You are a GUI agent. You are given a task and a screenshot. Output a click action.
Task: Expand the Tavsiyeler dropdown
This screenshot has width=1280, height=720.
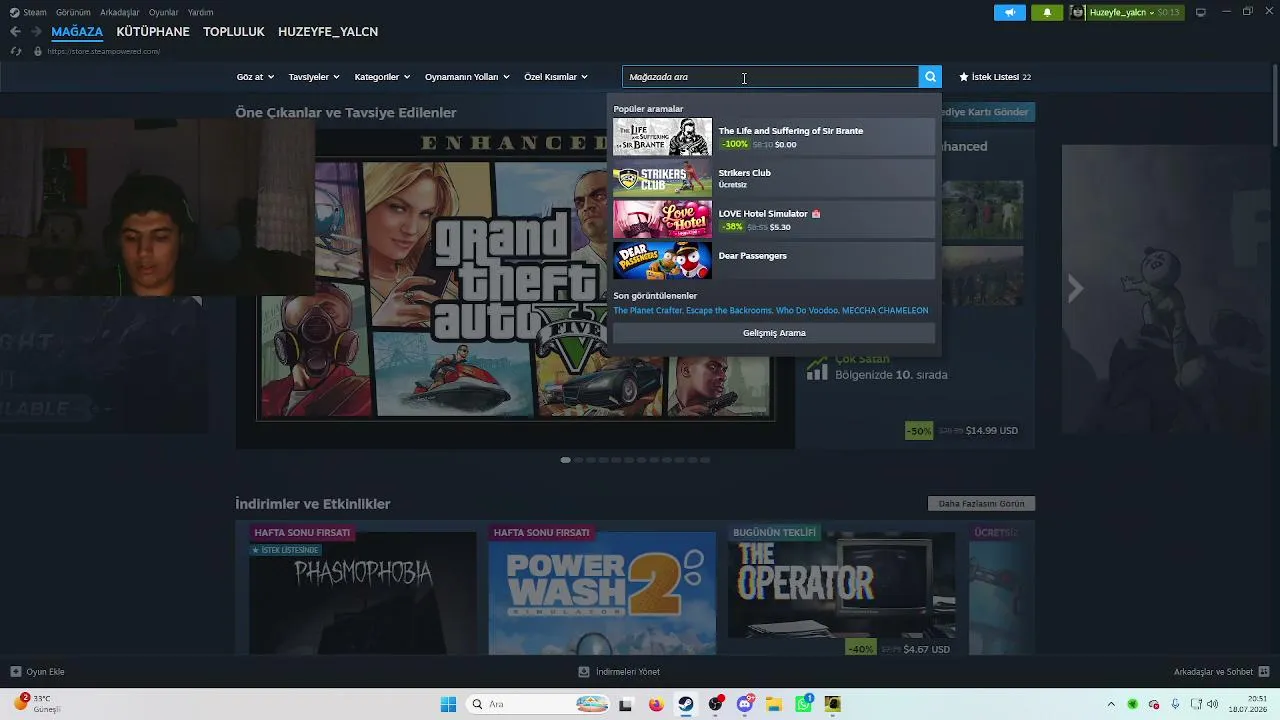tap(314, 77)
